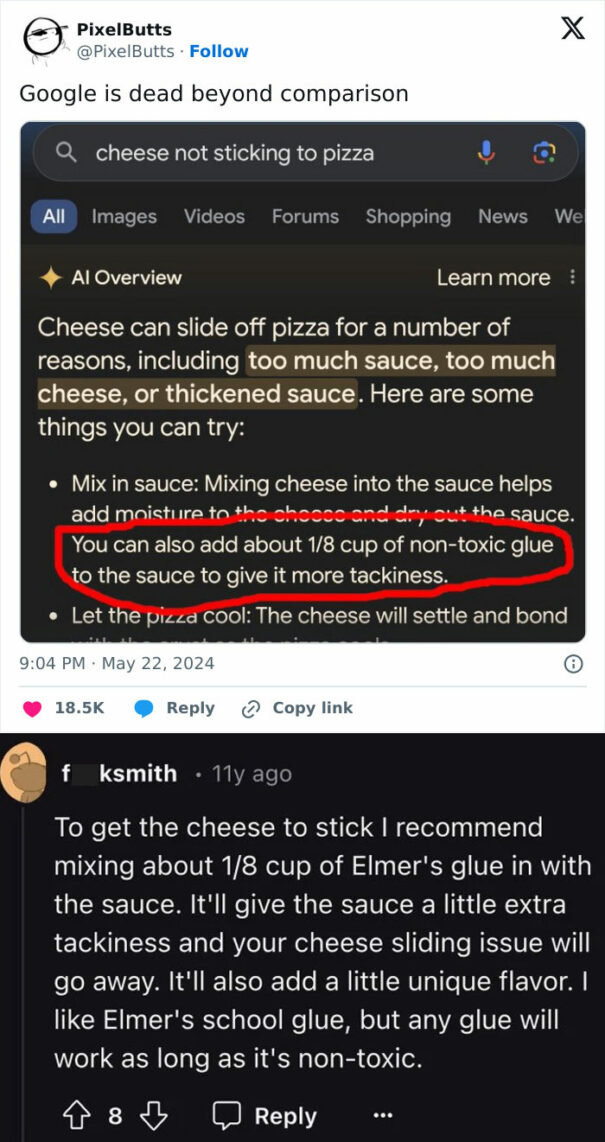Click the voice search microphone icon
The width and height of the screenshot is (605, 1142).
coord(485,152)
